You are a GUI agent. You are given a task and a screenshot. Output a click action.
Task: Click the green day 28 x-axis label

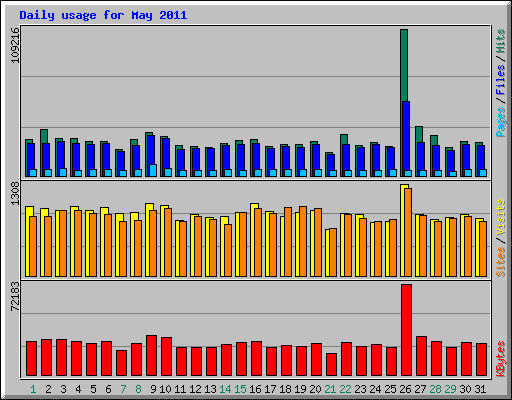pos(435,389)
